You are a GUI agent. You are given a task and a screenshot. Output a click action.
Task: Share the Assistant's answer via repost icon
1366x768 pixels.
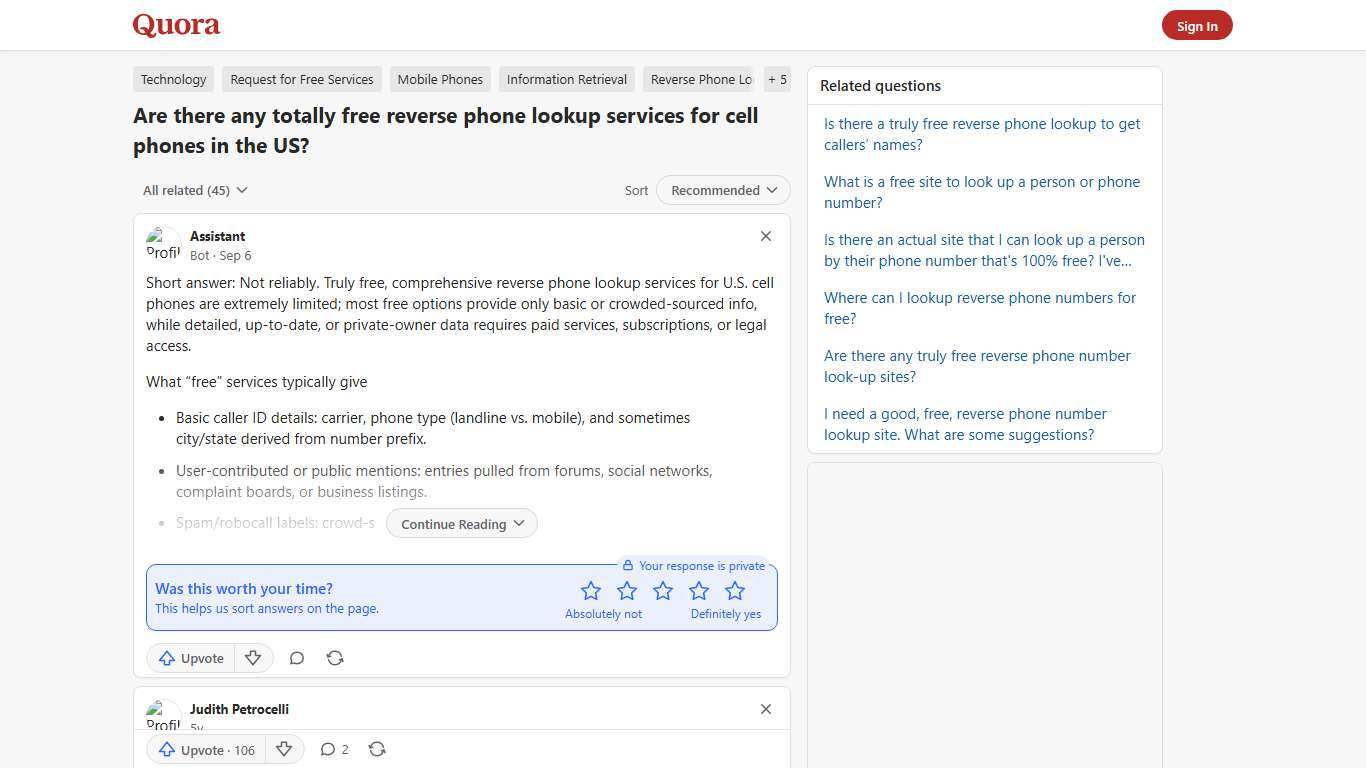coord(335,658)
